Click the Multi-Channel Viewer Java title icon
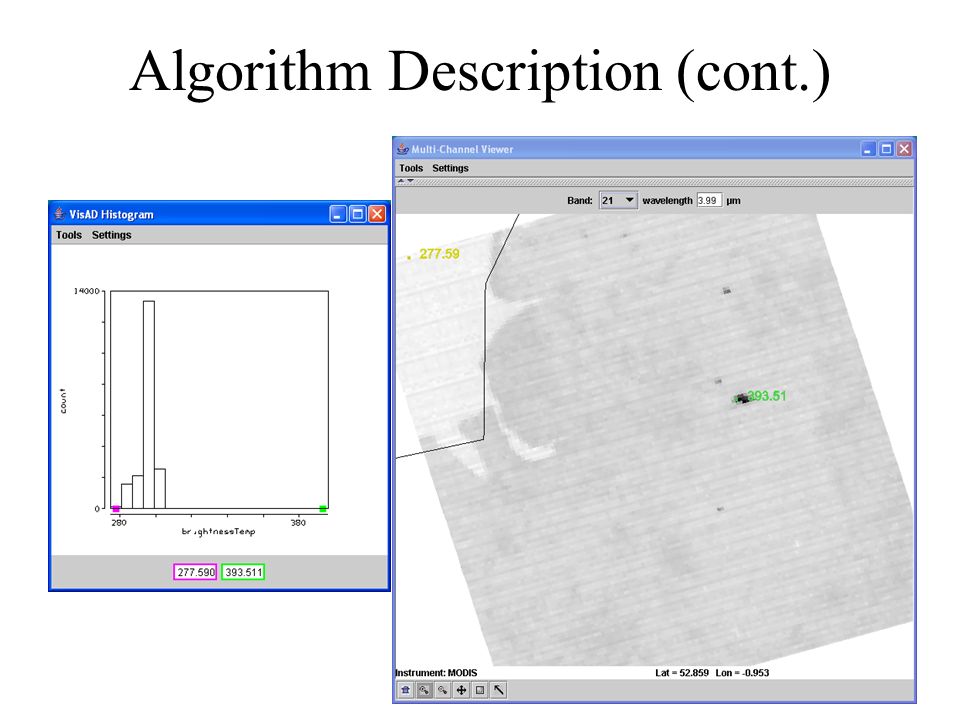Image resolution: width=960 pixels, height=720 pixels. coord(402,149)
